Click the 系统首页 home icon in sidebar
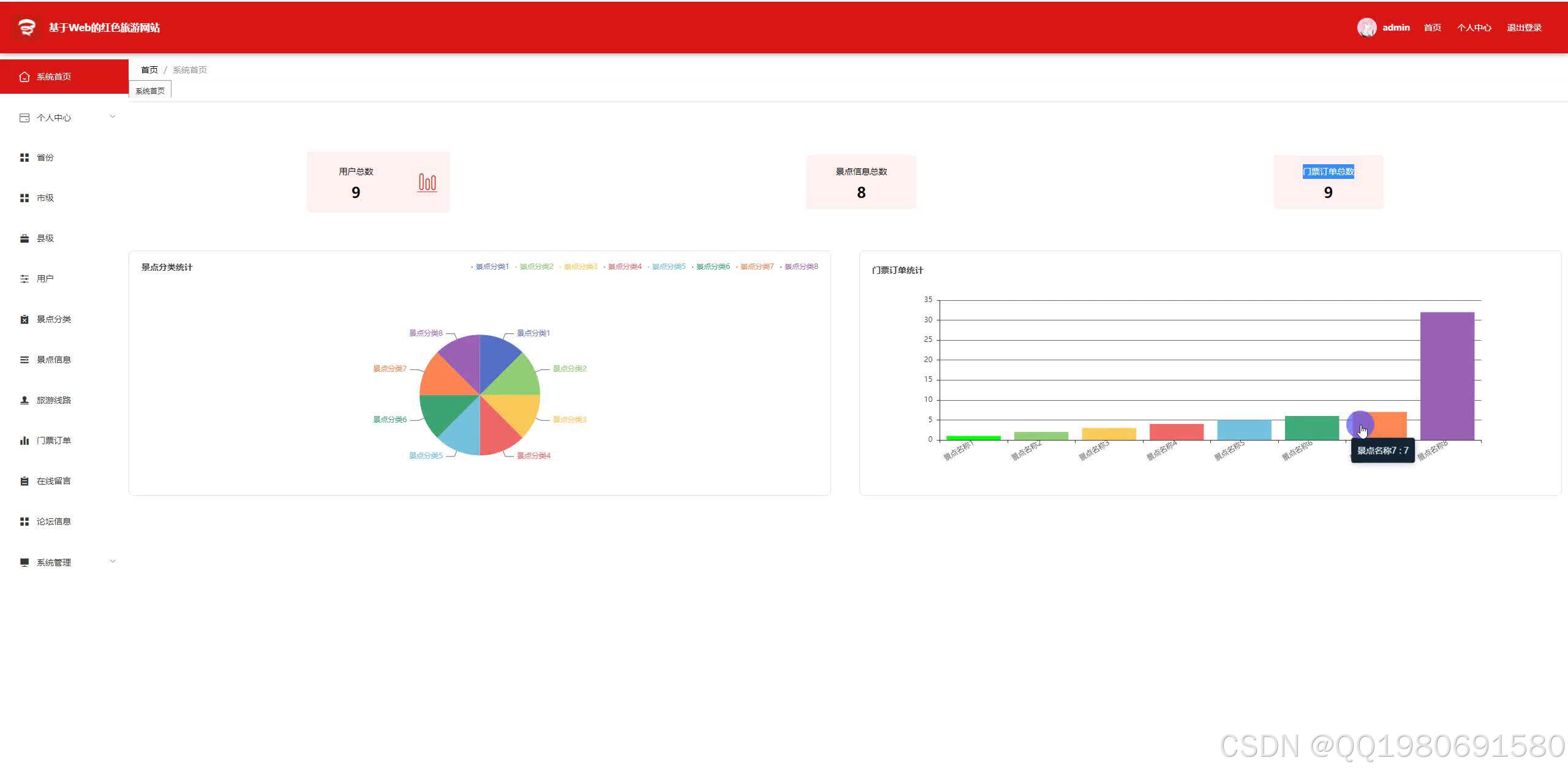Screen dimensions: 1568x772 (x=24, y=77)
